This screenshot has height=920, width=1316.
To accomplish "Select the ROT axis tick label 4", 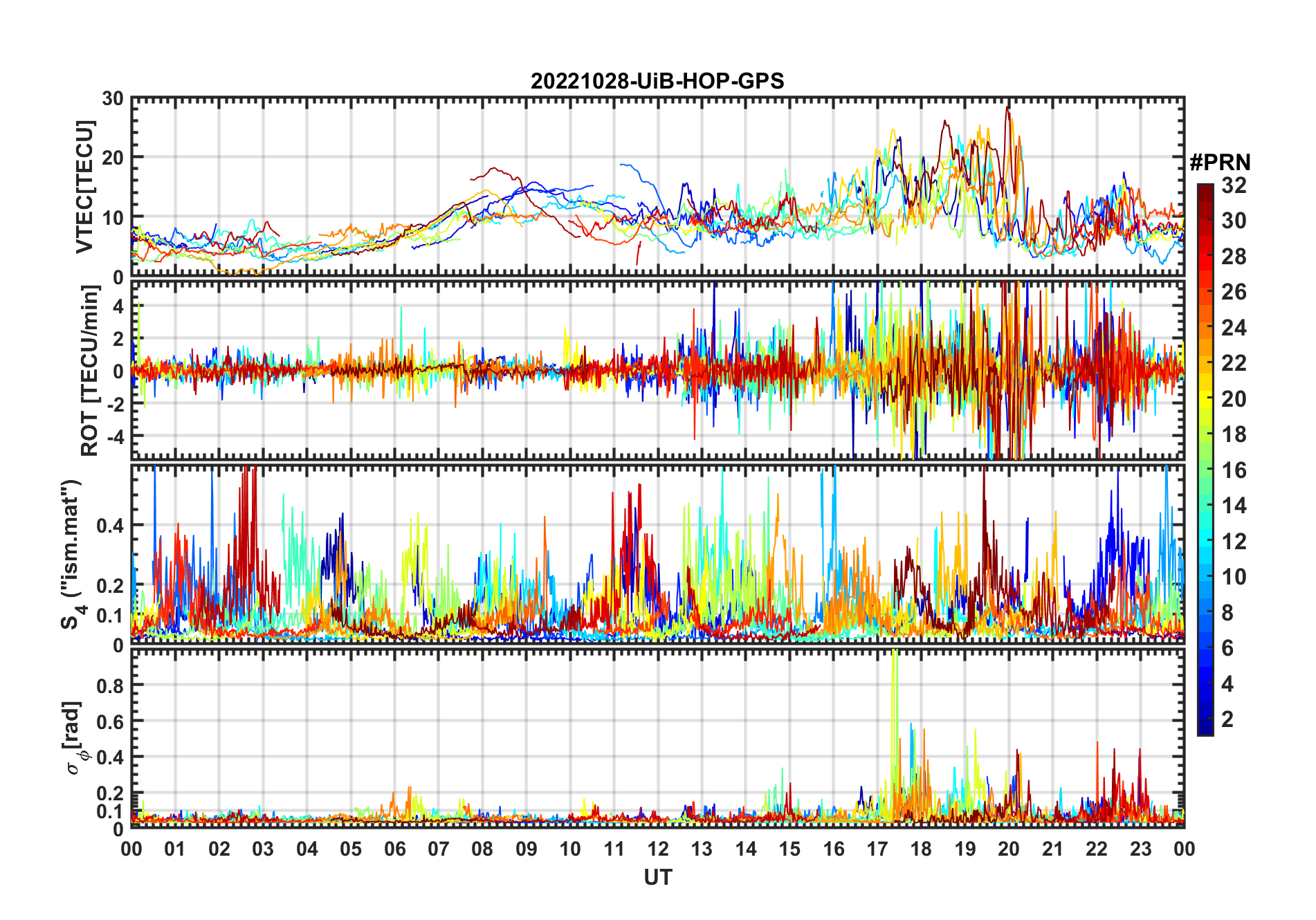I will coord(118,306).
